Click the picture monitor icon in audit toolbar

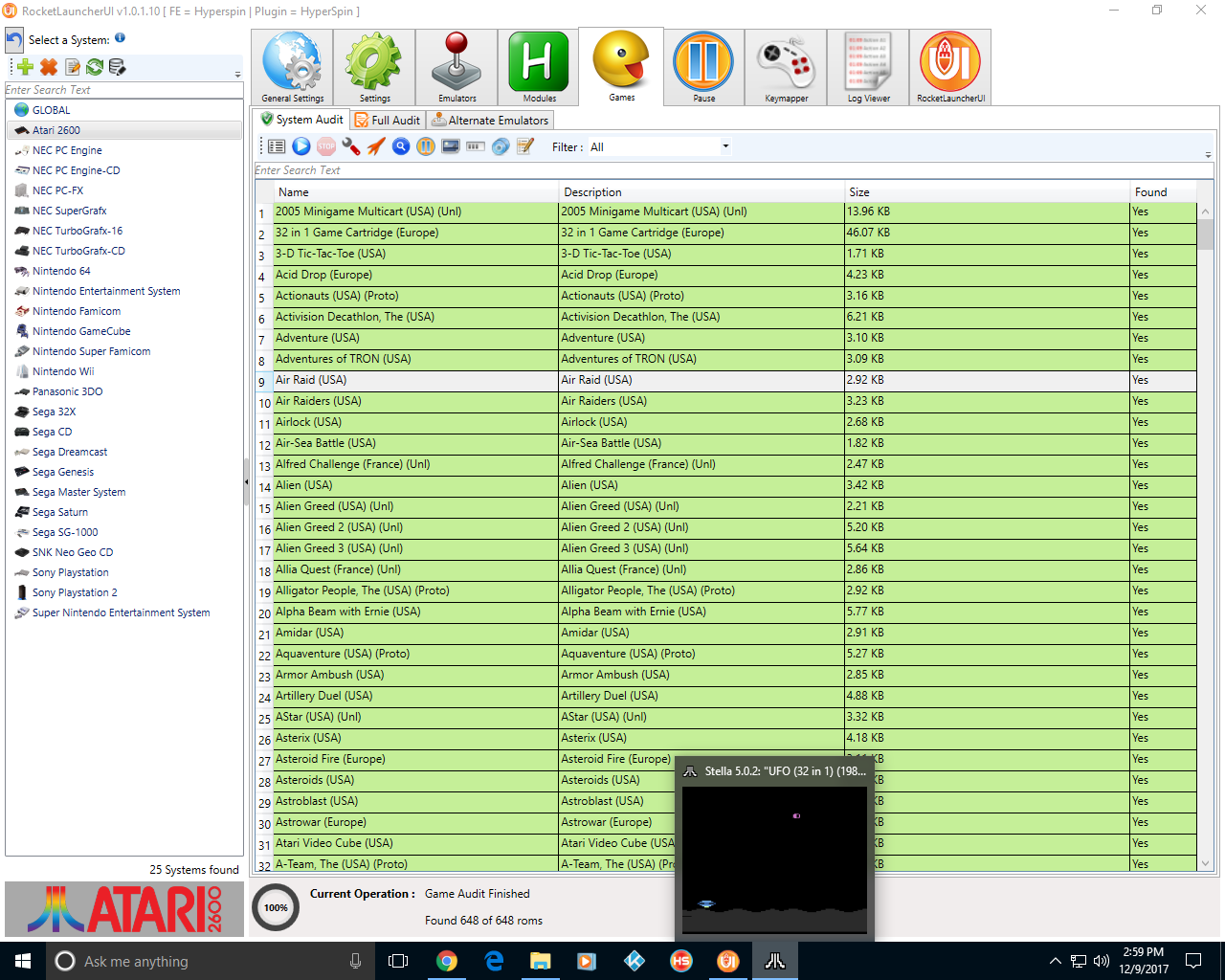coord(451,146)
